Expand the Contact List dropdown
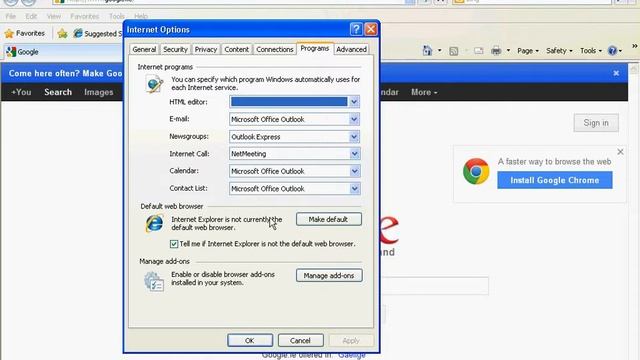This screenshot has width=640, height=360. (x=354, y=189)
